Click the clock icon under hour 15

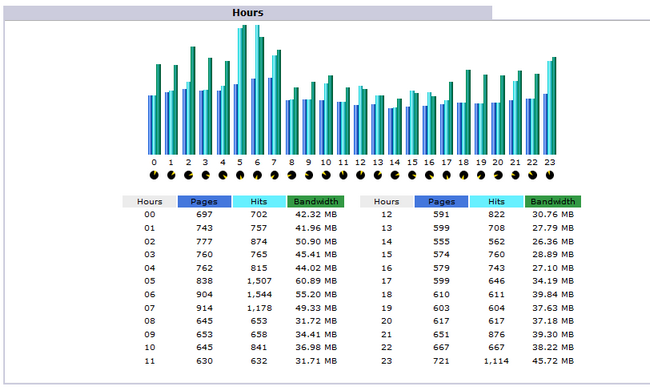pyautogui.click(x=412, y=175)
